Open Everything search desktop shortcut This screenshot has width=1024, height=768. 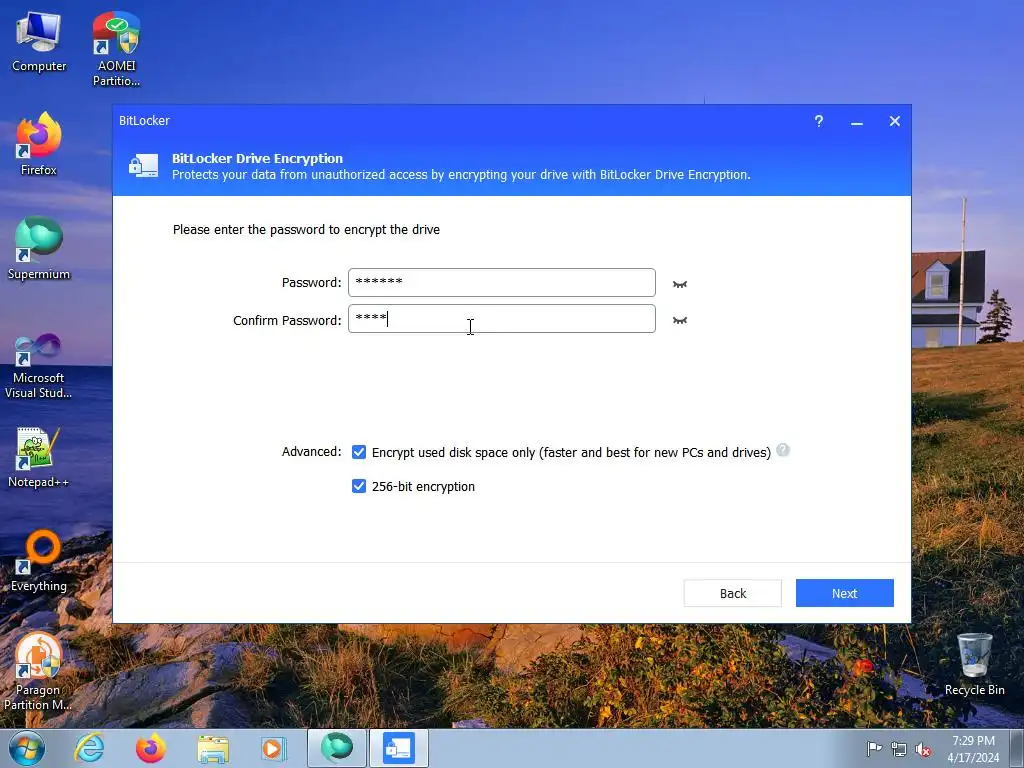coord(39,561)
